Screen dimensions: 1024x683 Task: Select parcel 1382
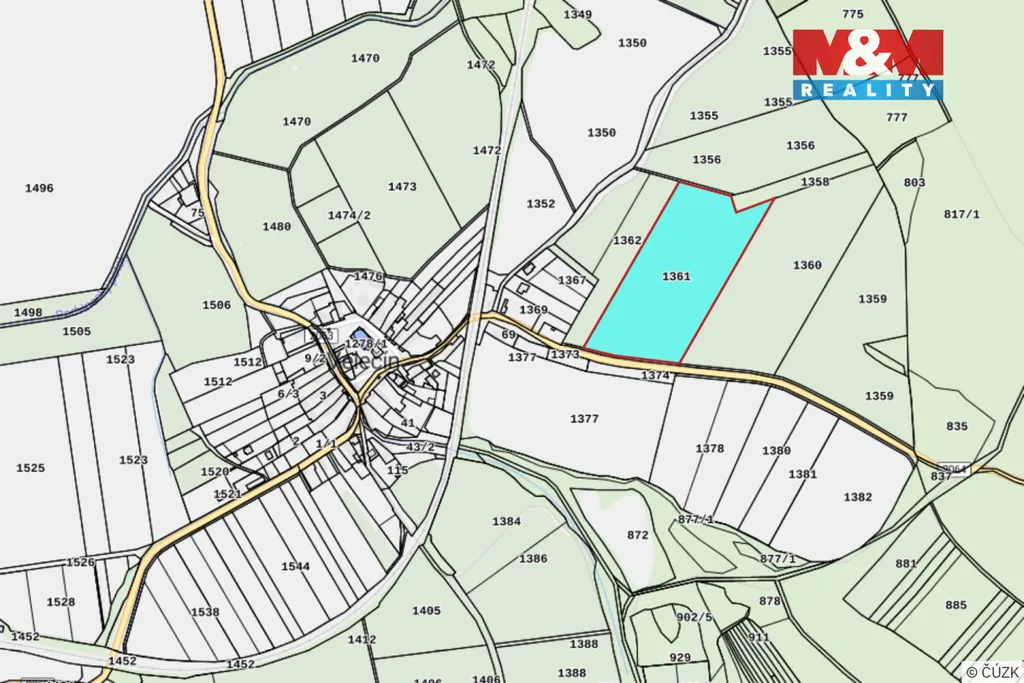[857, 497]
